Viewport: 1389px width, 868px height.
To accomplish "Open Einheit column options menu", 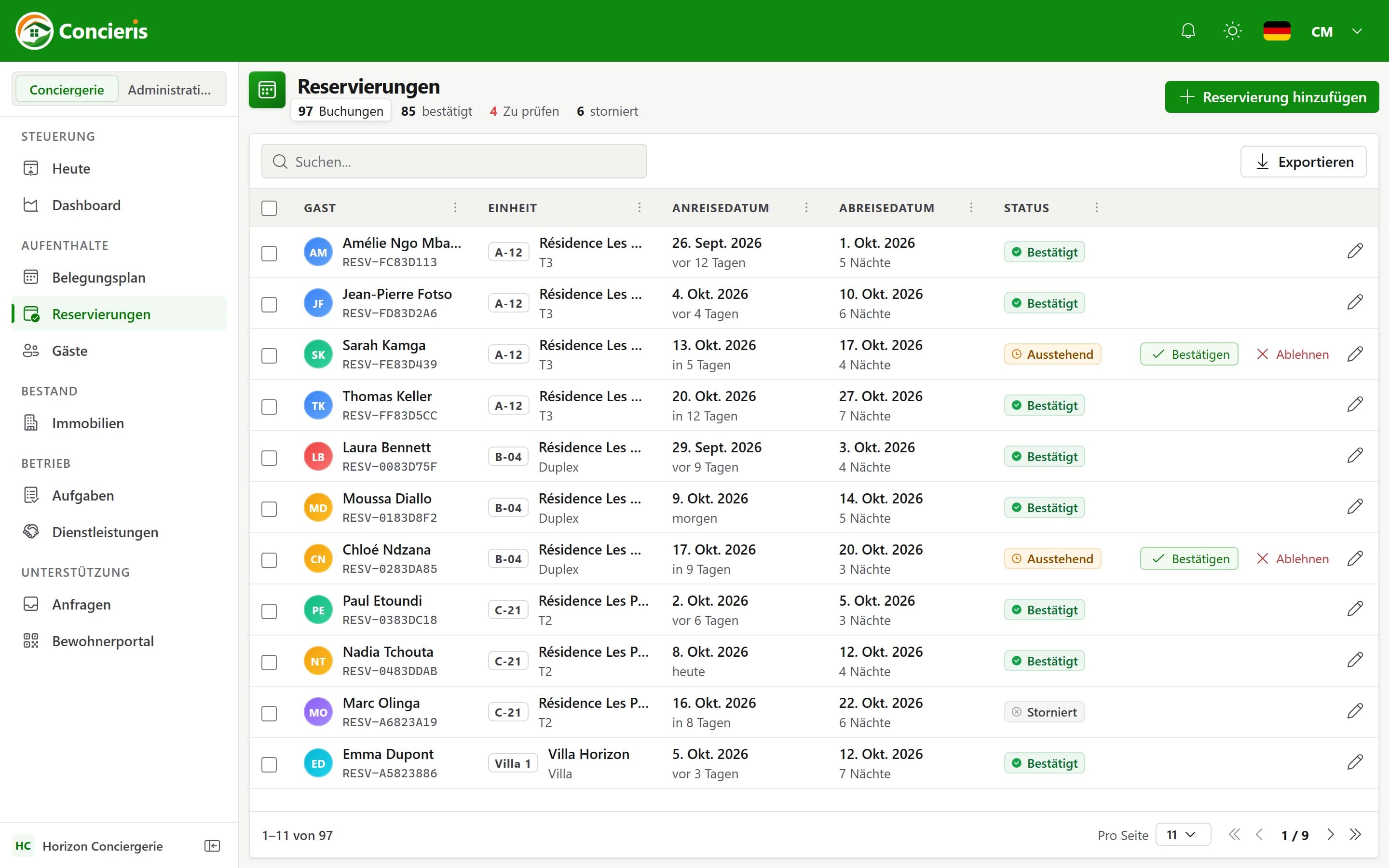I will (640, 207).
